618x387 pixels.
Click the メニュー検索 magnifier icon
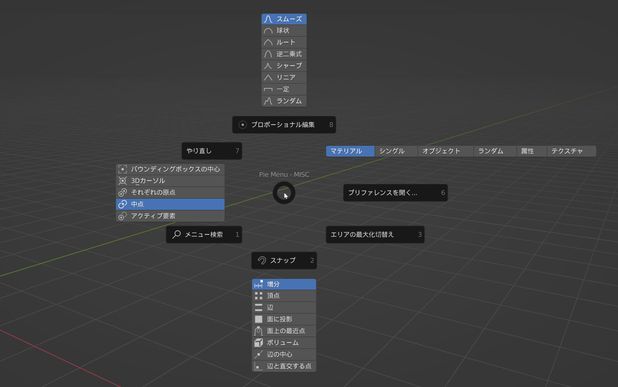[177, 234]
